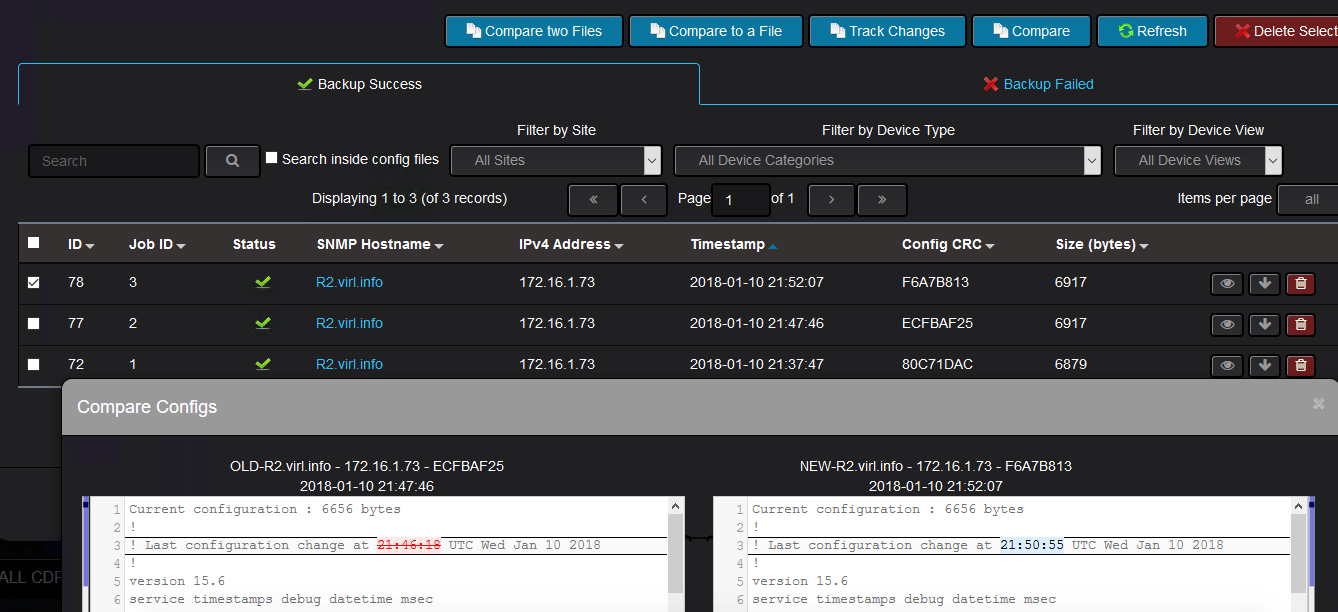Image resolution: width=1338 pixels, height=612 pixels.
Task: Click highlighted time 21:50:55 in new config
Action: (x=1032, y=545)
